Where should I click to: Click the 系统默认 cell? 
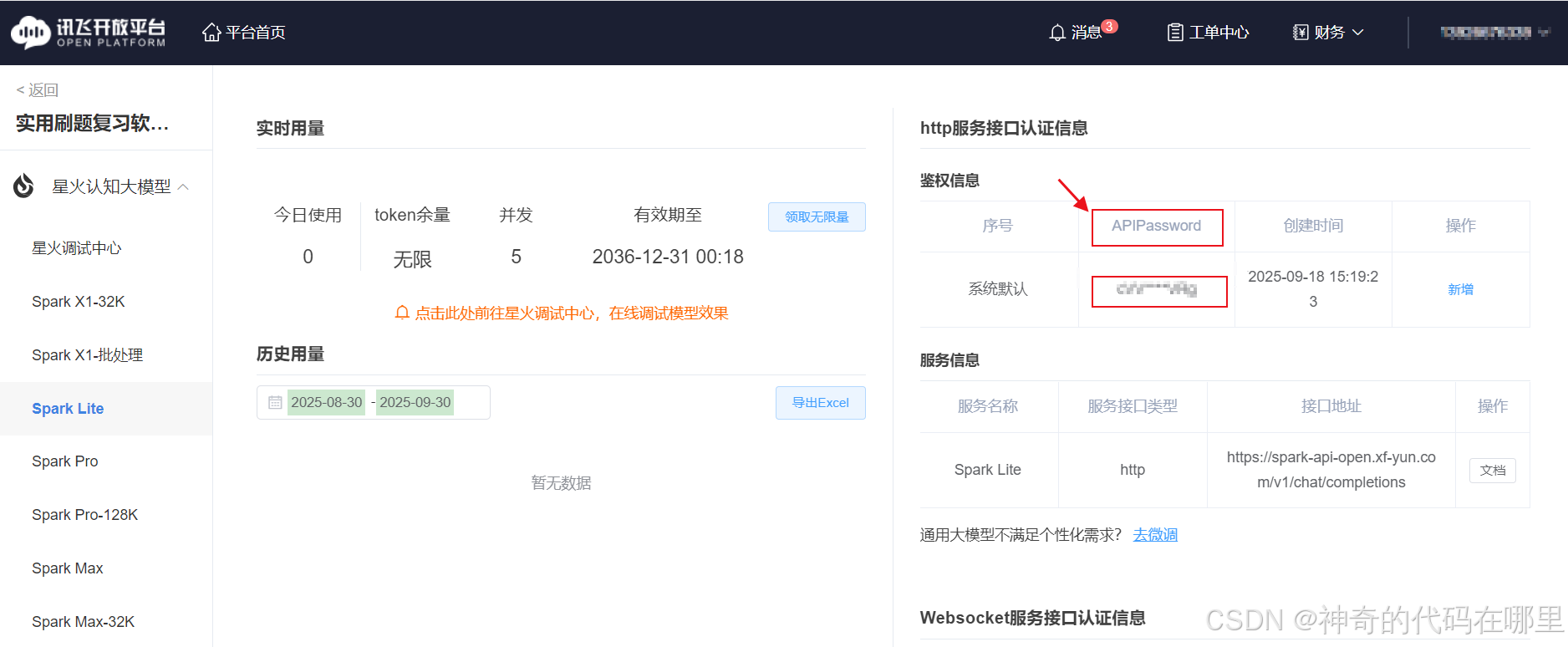tap(998, 289)
